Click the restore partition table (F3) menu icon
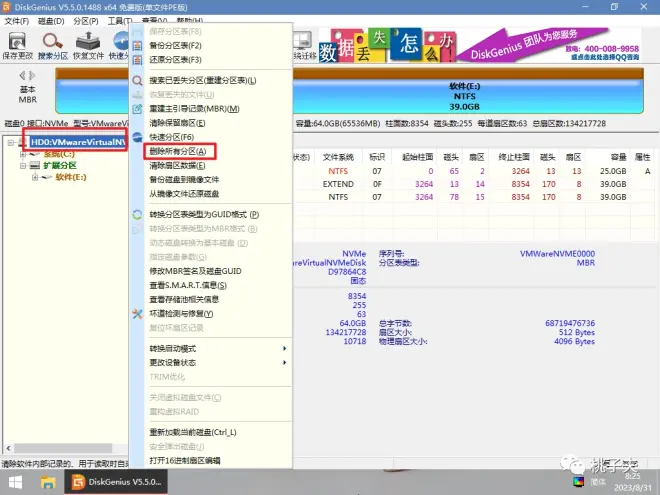This screenshot has height=495, width=660. (137, 60)
